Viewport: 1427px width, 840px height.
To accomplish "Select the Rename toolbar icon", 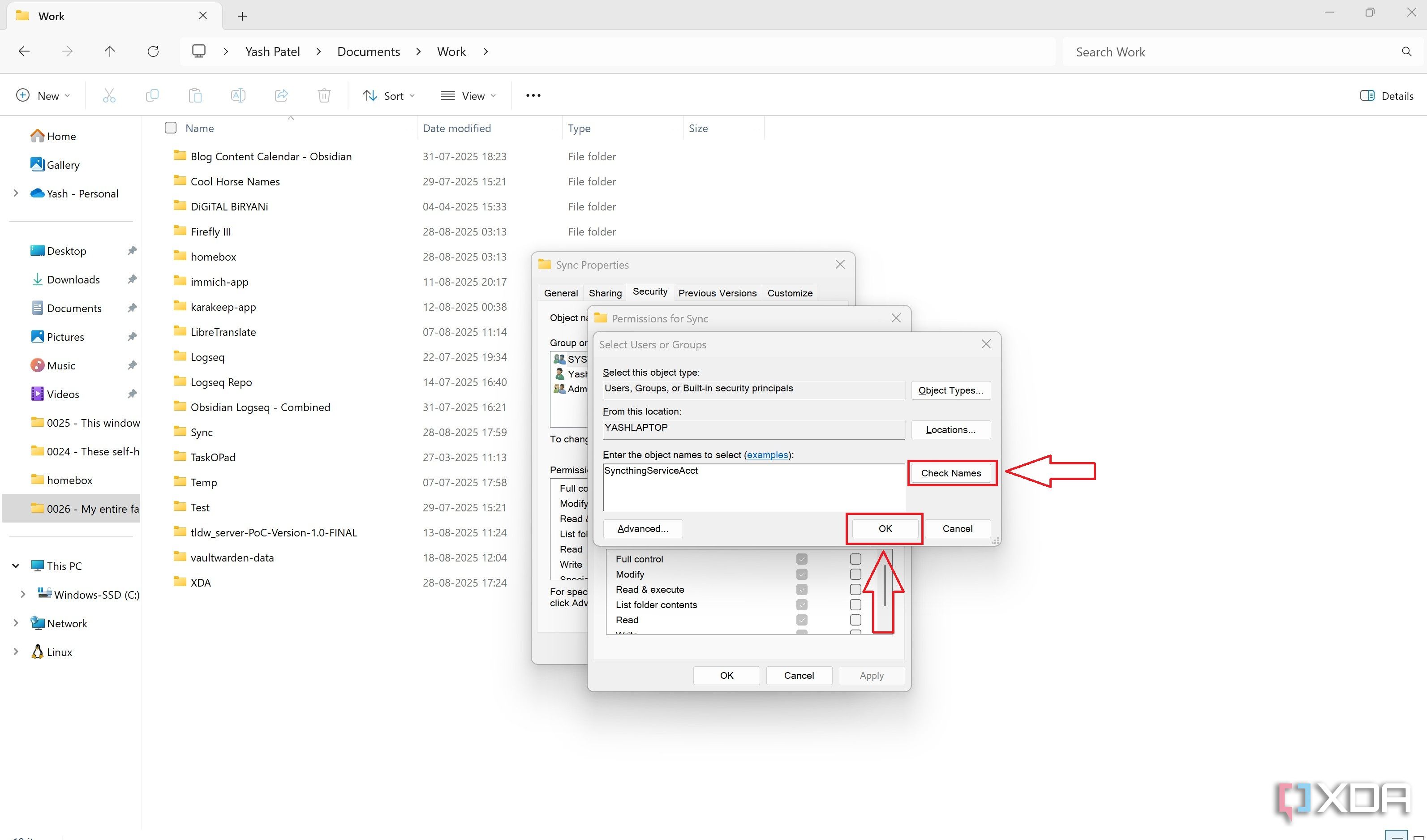I will click(x=238, y=95).
